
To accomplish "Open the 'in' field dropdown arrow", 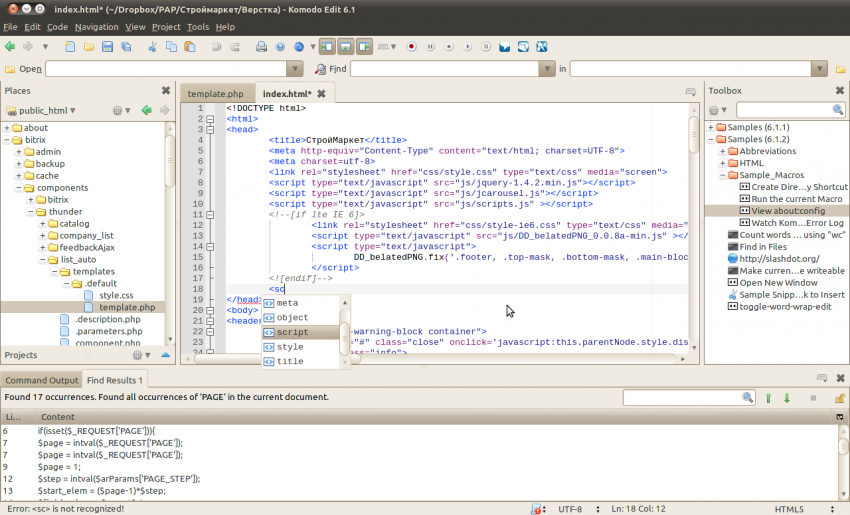I will [x=819, y=69].
